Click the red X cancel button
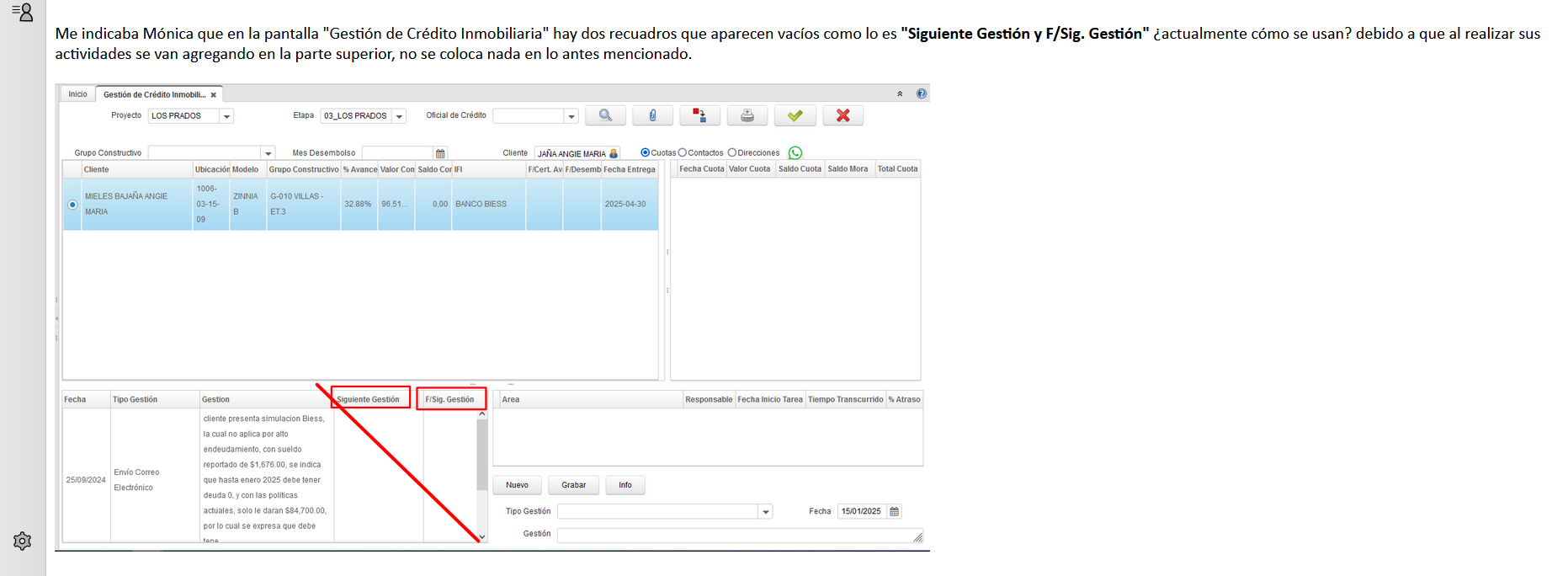The height and width of the screenshot is (576, 1568). click(x=842, y=116)
